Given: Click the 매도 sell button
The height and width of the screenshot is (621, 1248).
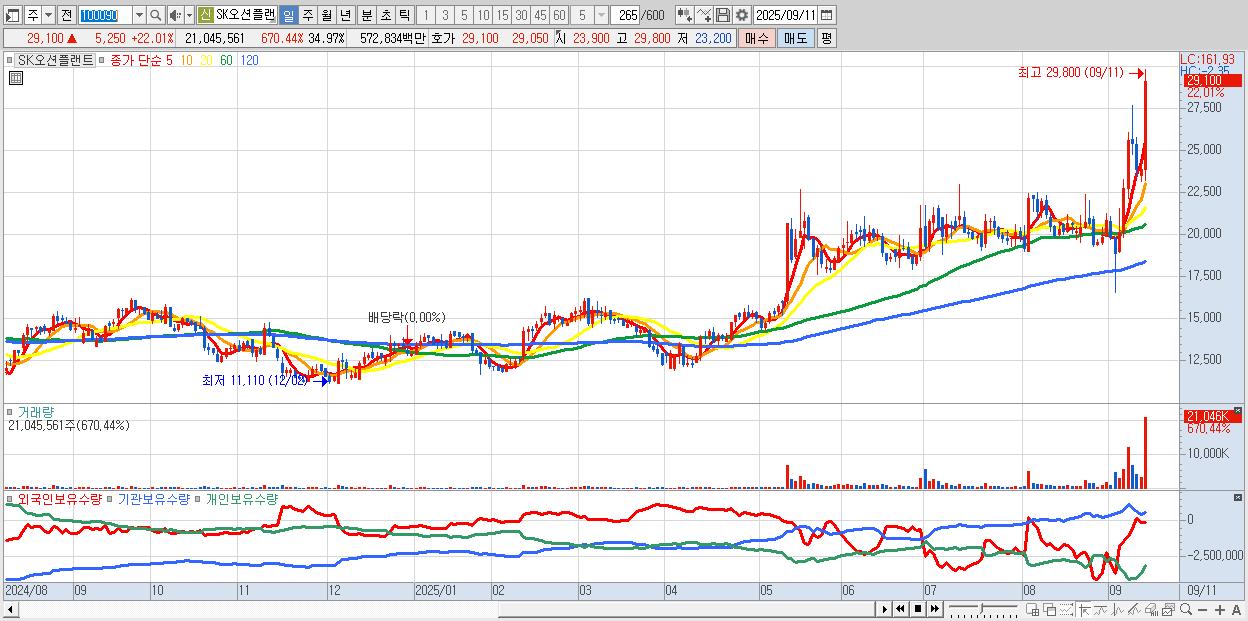Looking at the screenshot, I should click(795, 38).
